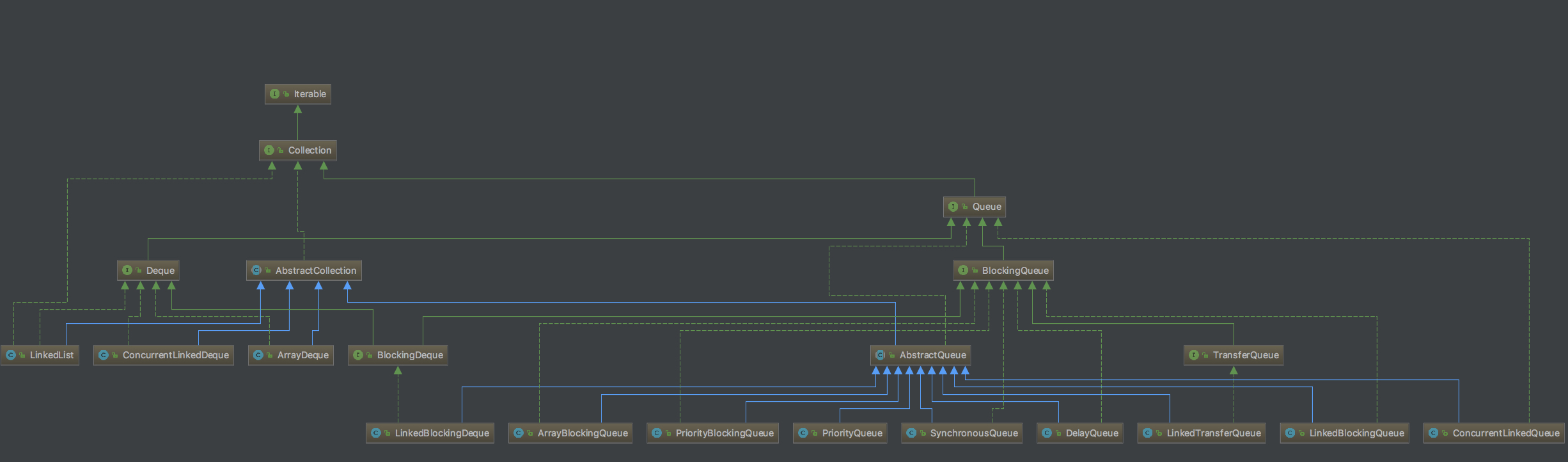
Task: Select the 'AbstractQueue' label text
Action: pos(933,355)
